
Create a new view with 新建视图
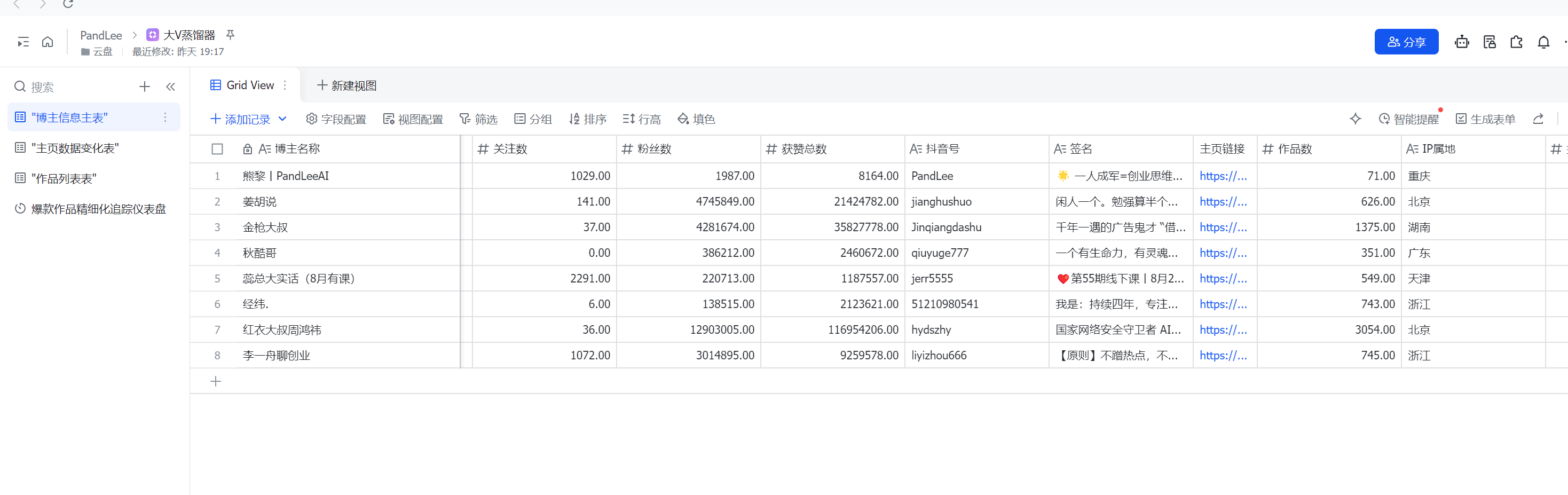click(x=347, y=85)
